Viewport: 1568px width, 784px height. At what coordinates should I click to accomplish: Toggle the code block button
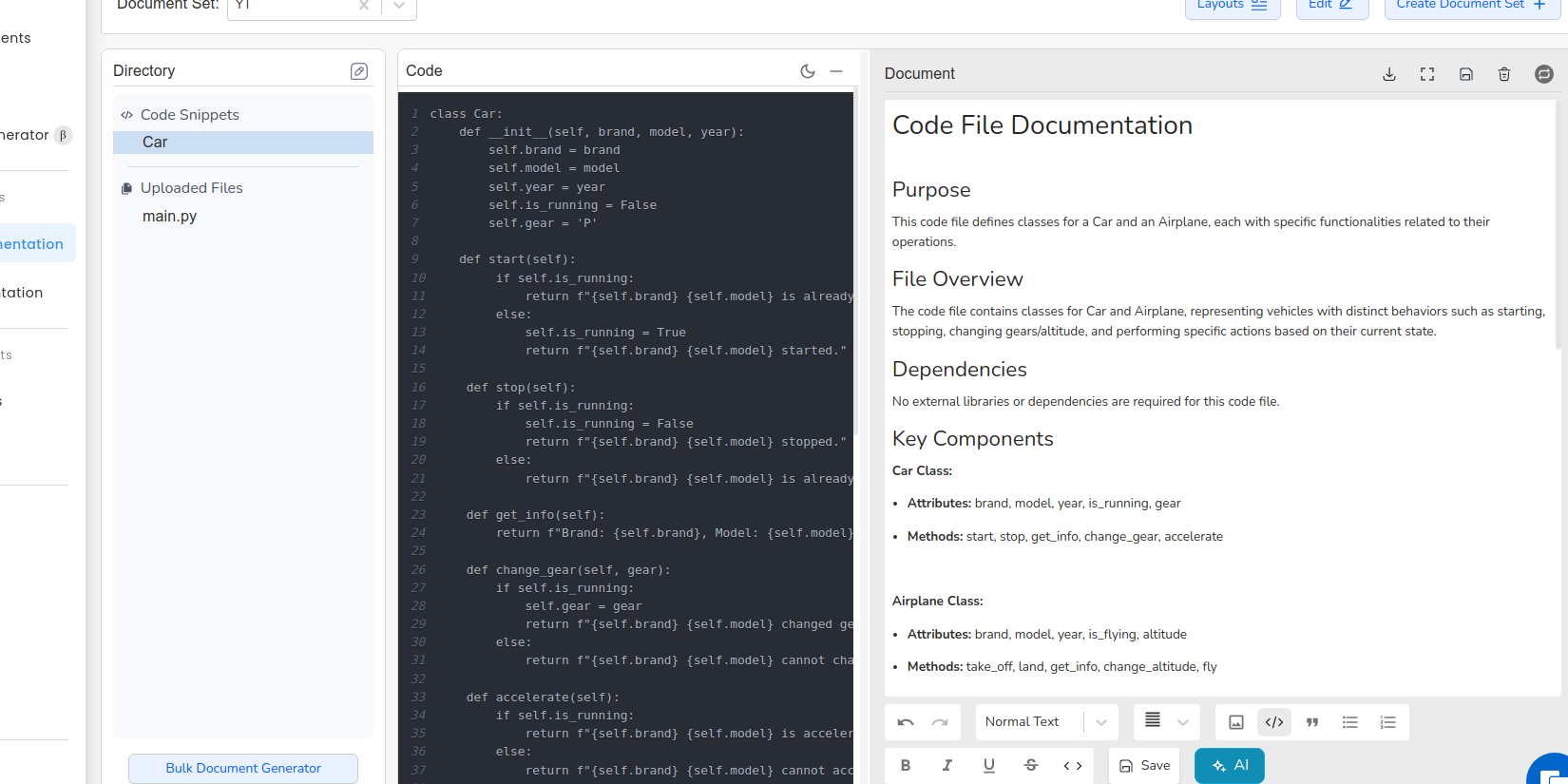[x=1273, y=722]
